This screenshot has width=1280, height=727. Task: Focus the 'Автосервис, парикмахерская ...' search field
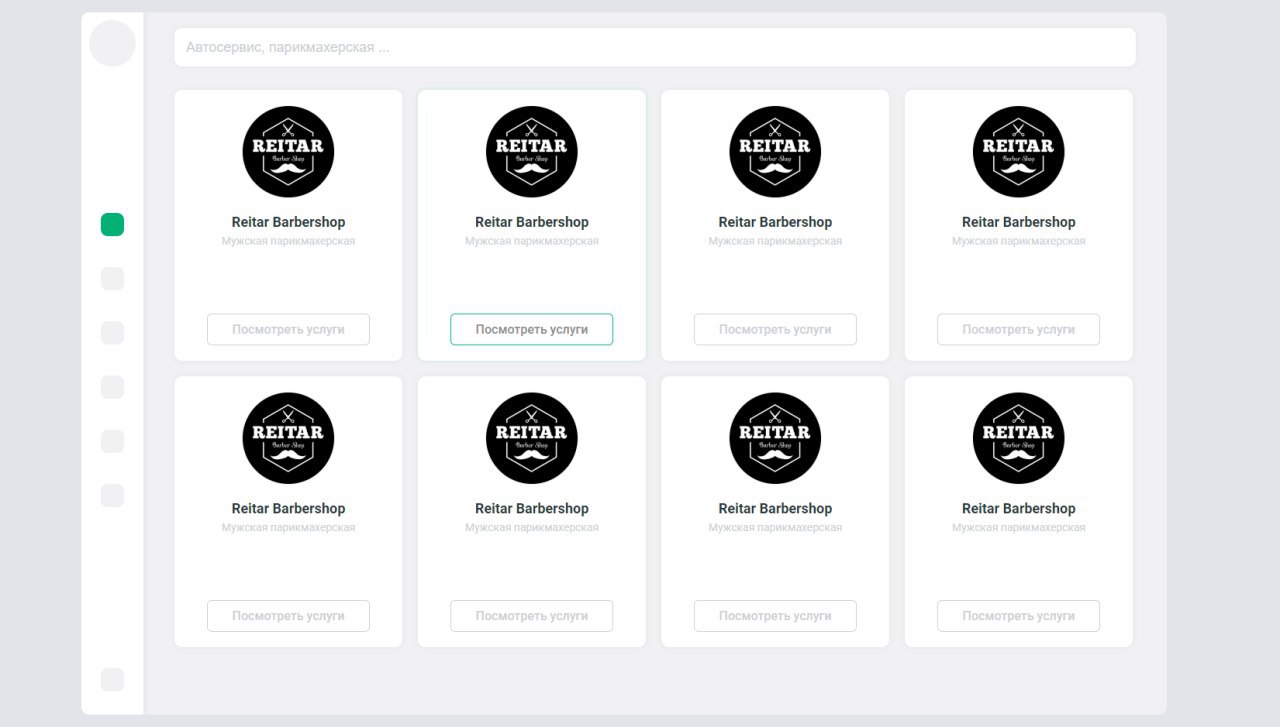(x=655, y=47)
